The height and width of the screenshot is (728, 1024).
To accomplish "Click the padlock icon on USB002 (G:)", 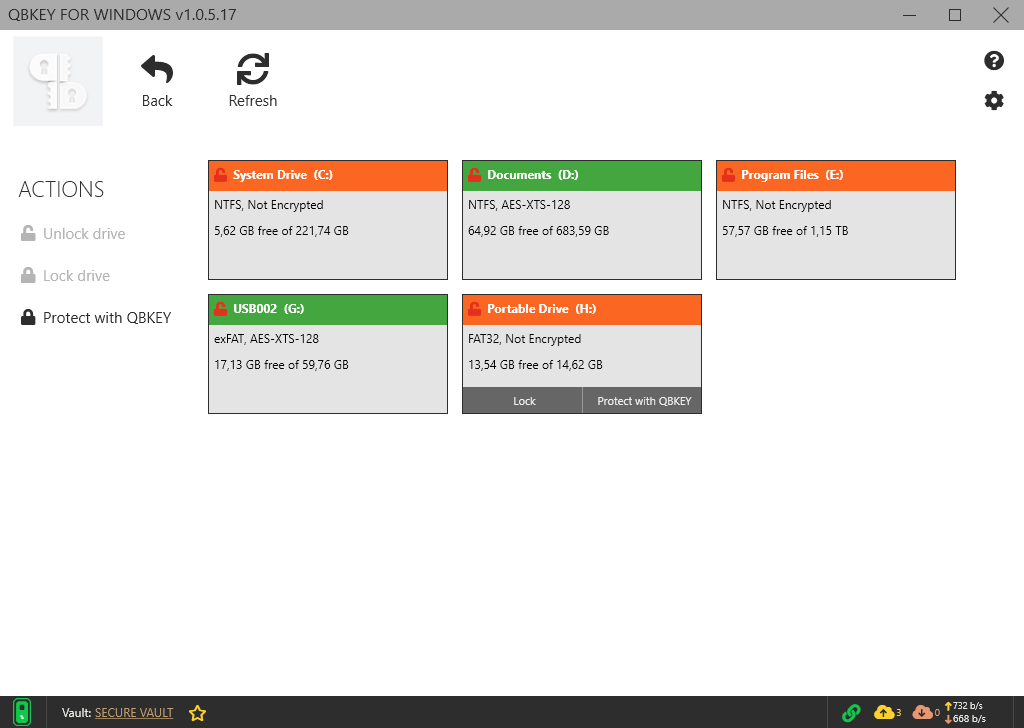I will 221,309.
